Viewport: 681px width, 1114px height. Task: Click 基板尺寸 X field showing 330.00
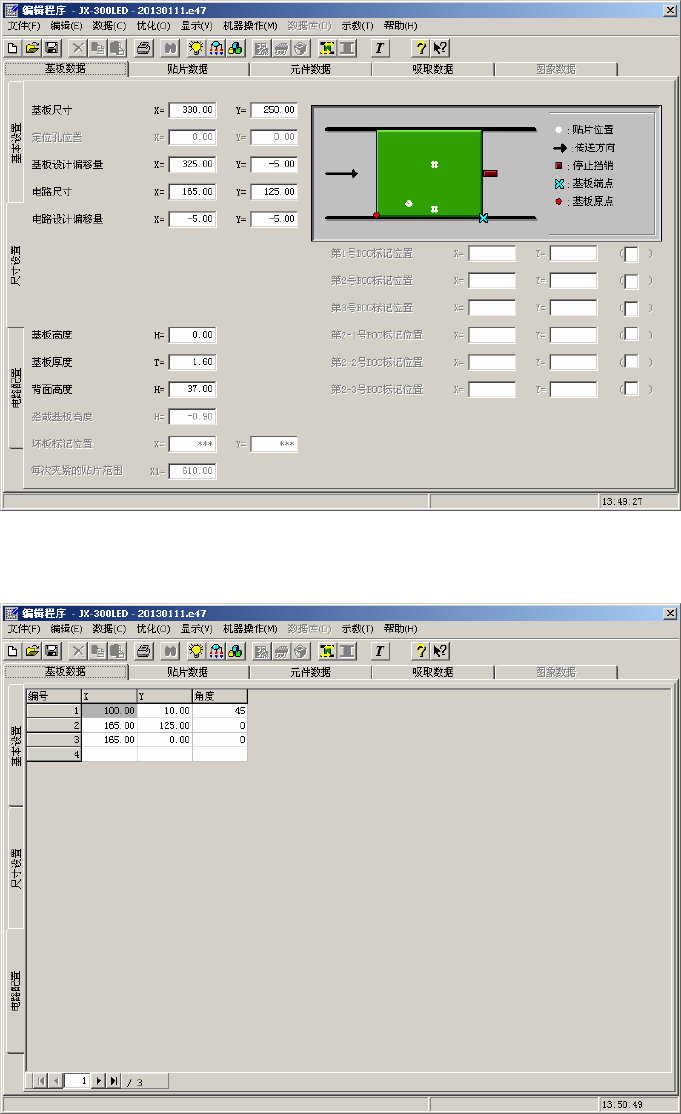pyautogui.click(x=192, y=110)
